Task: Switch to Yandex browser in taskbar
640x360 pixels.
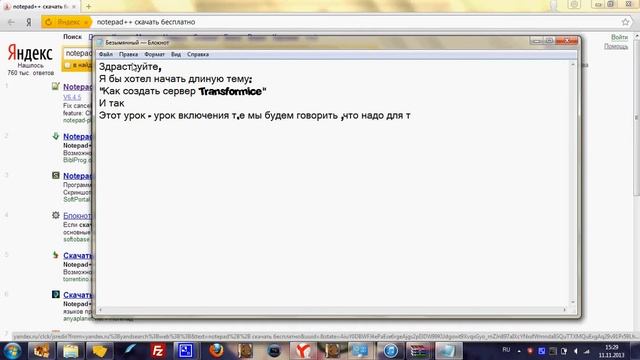Action: tap(303, 351)
